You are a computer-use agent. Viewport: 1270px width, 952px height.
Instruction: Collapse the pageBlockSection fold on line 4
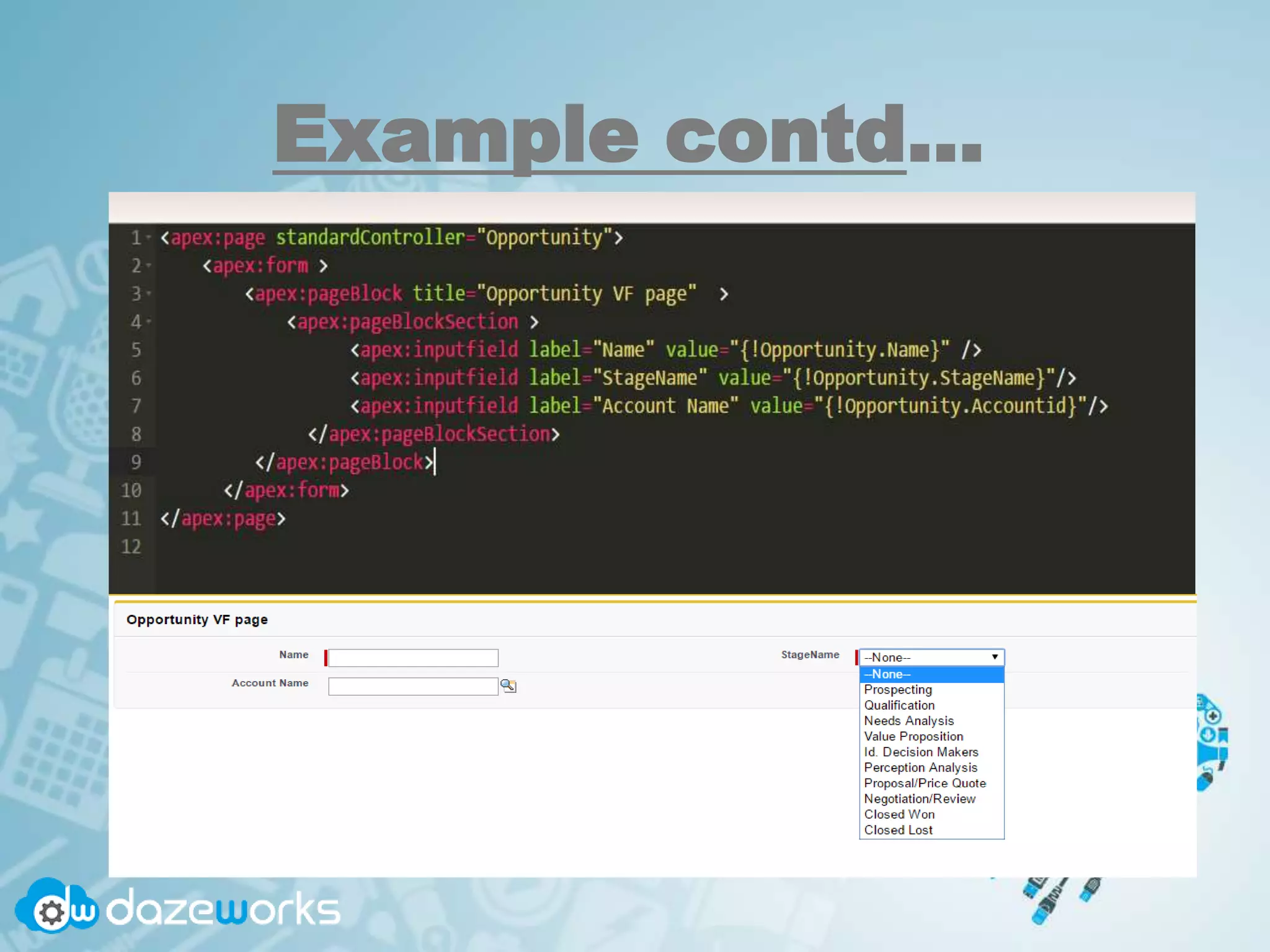tap(149, 322)
